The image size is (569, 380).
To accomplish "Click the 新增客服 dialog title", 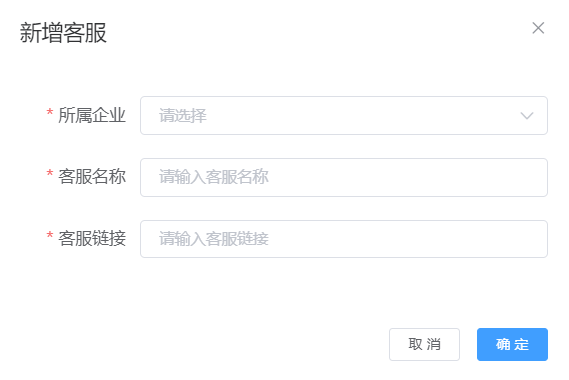I will (x=63, y=33).
